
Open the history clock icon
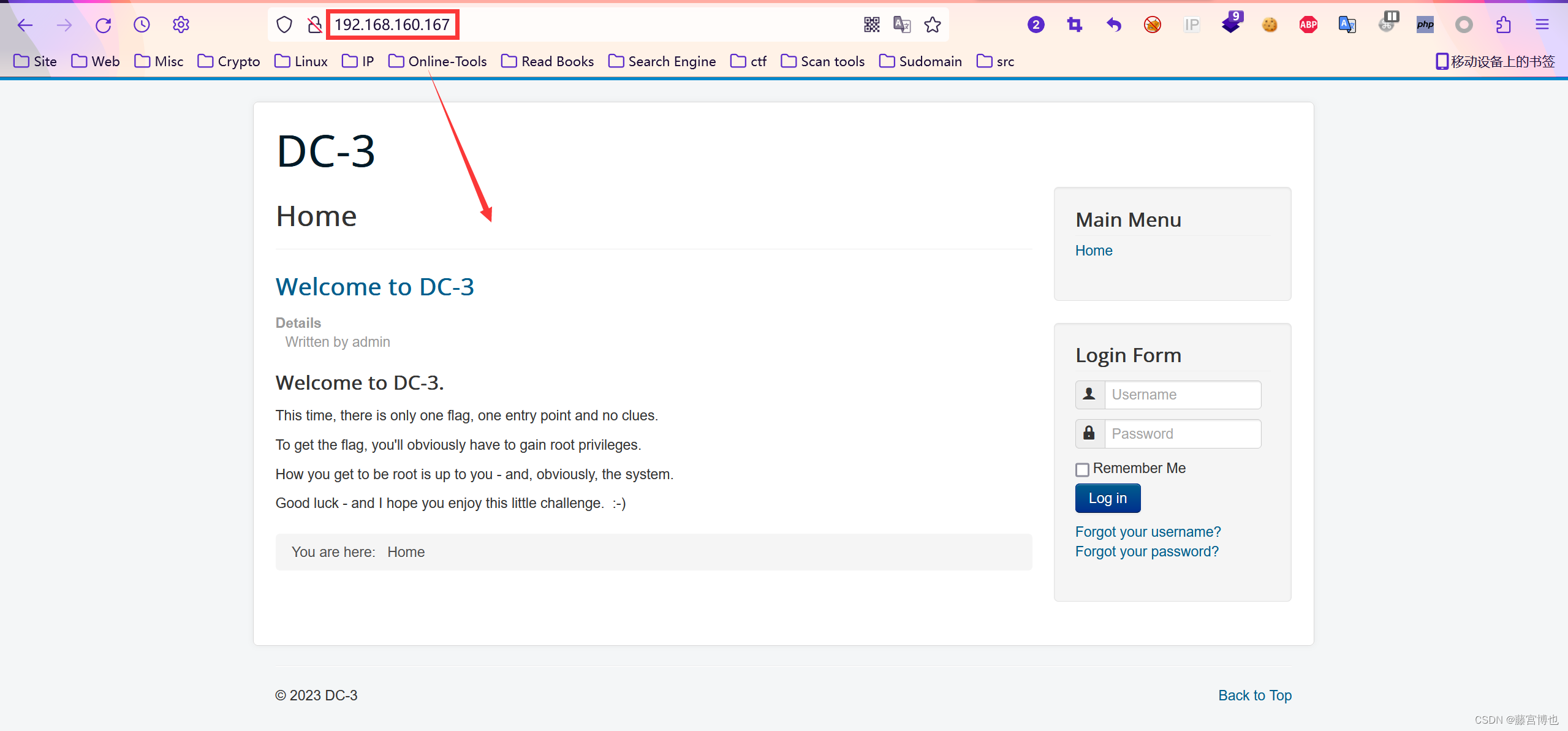coord(142,25)
